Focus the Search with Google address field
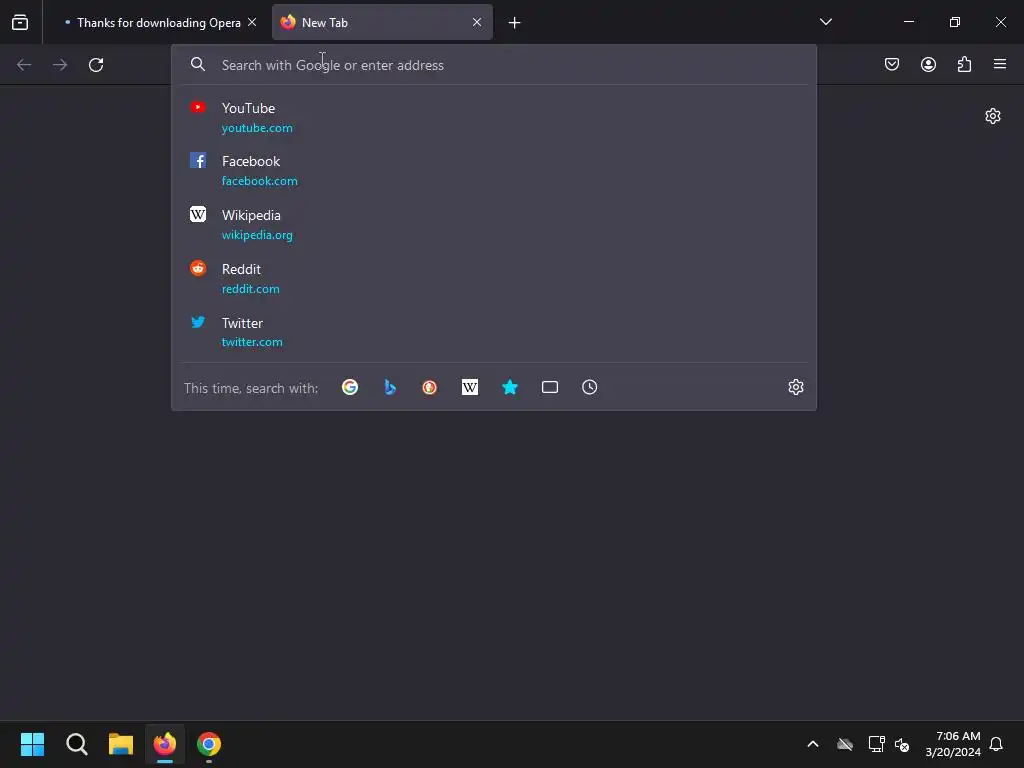 494,65
